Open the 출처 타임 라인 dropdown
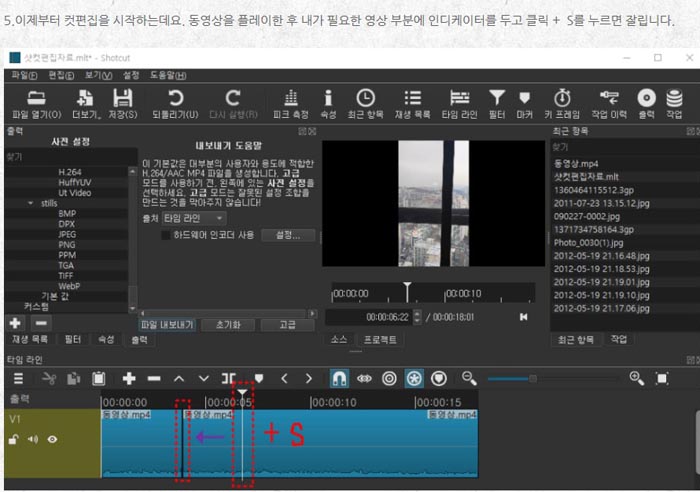The width and height of the screenshot is (700, 492). (x=194, y=218)
